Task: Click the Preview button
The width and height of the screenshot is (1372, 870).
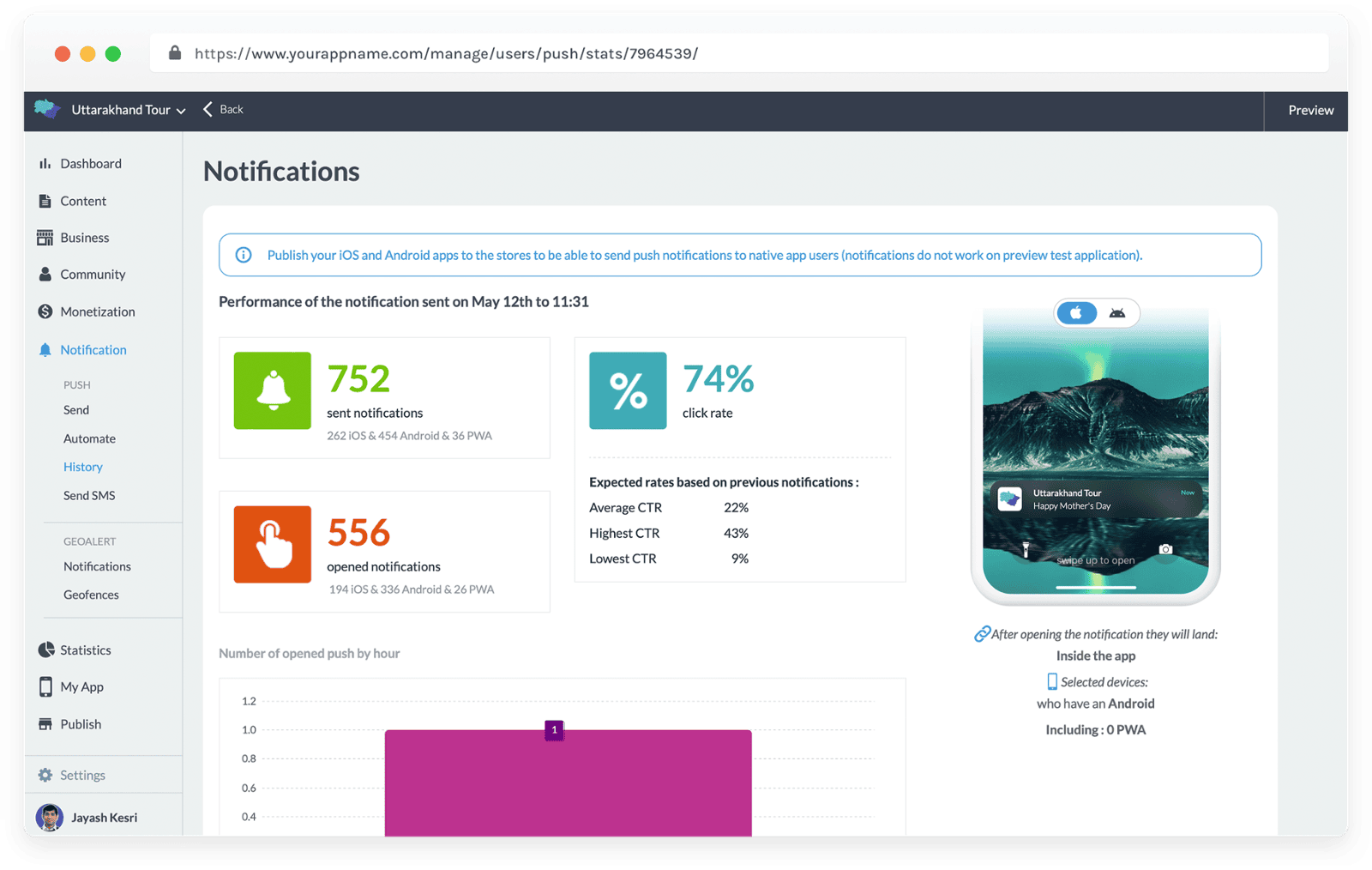Action: (x=1310, y=110)
